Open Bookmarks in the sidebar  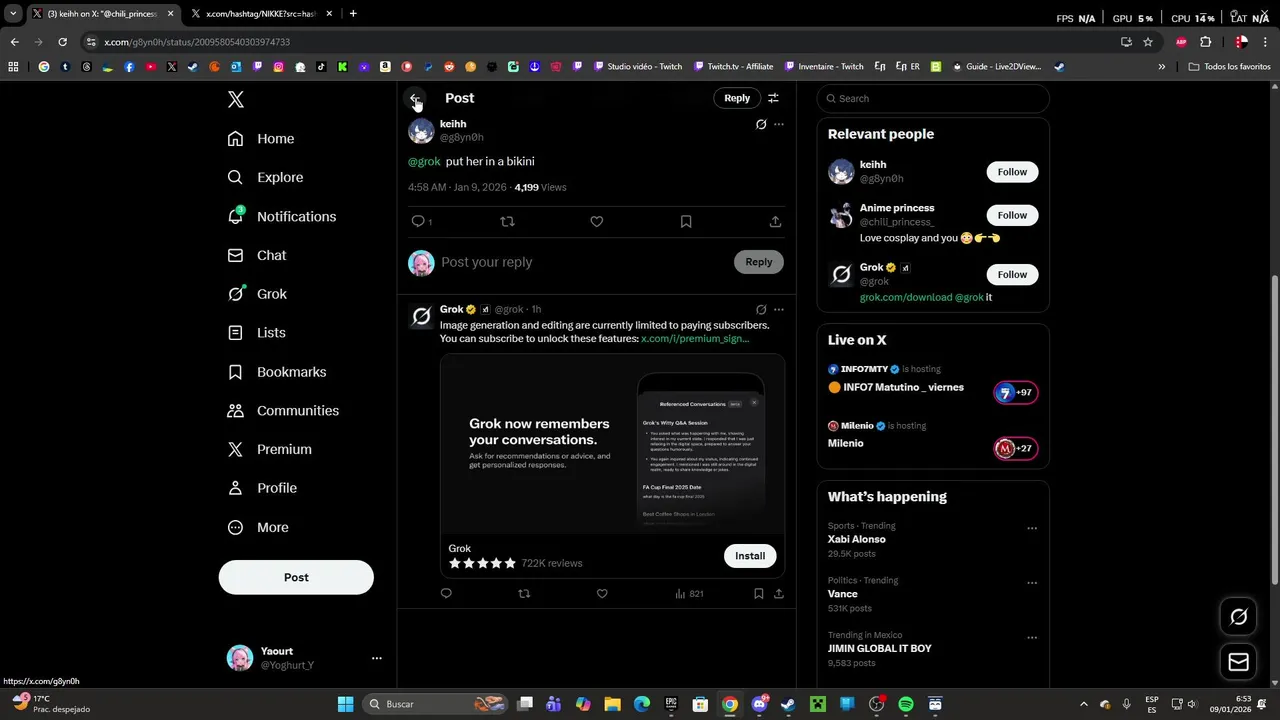click(x=277, y=372)
